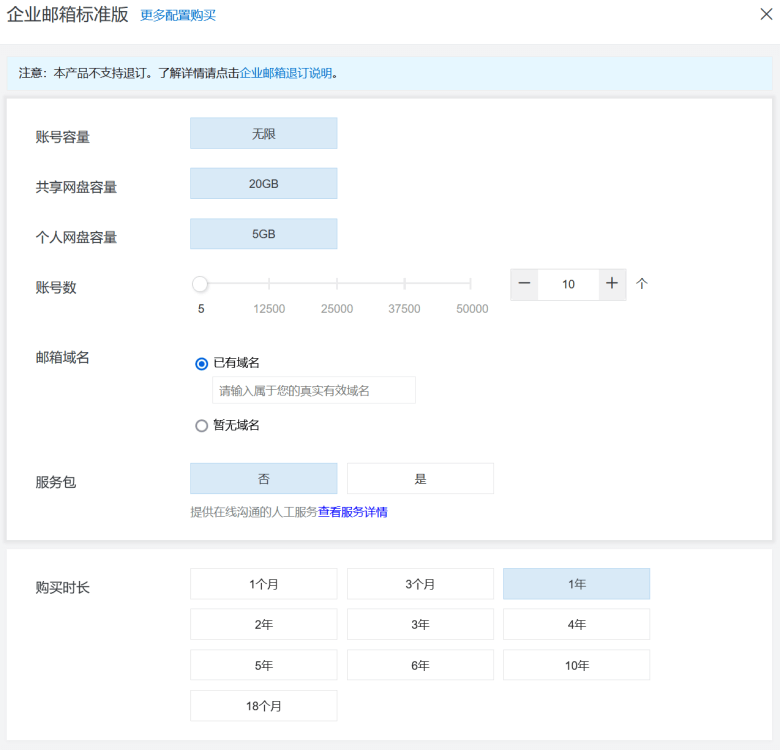Image resolution: width=780 pixels, height=750 pixels.
Task: Select the 已有域名 radio option
Action: click(x=201, y=364)
